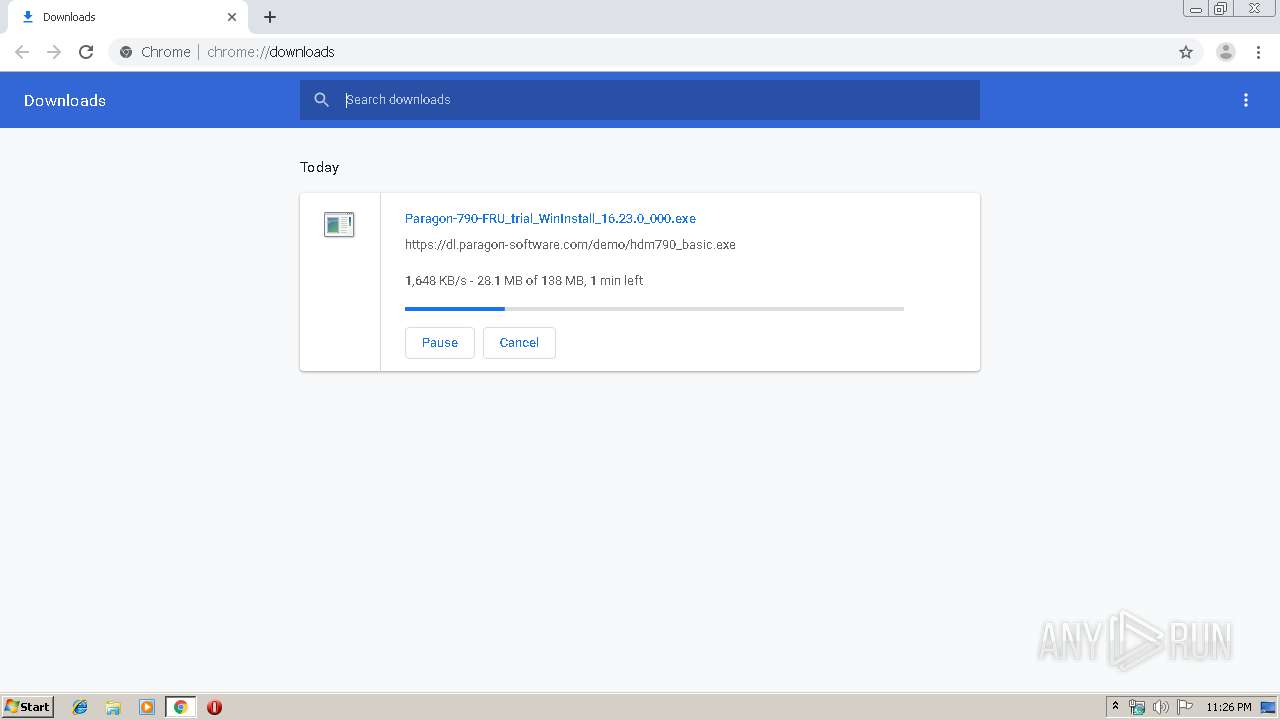1280x720 pixels.
Task: Click the browser forward arrow
Action: click(x=54, y=52)
